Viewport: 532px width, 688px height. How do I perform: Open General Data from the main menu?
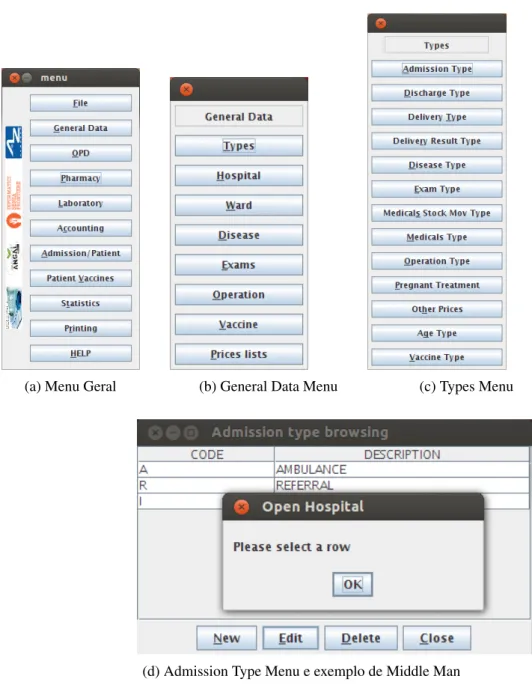[81, 128]
